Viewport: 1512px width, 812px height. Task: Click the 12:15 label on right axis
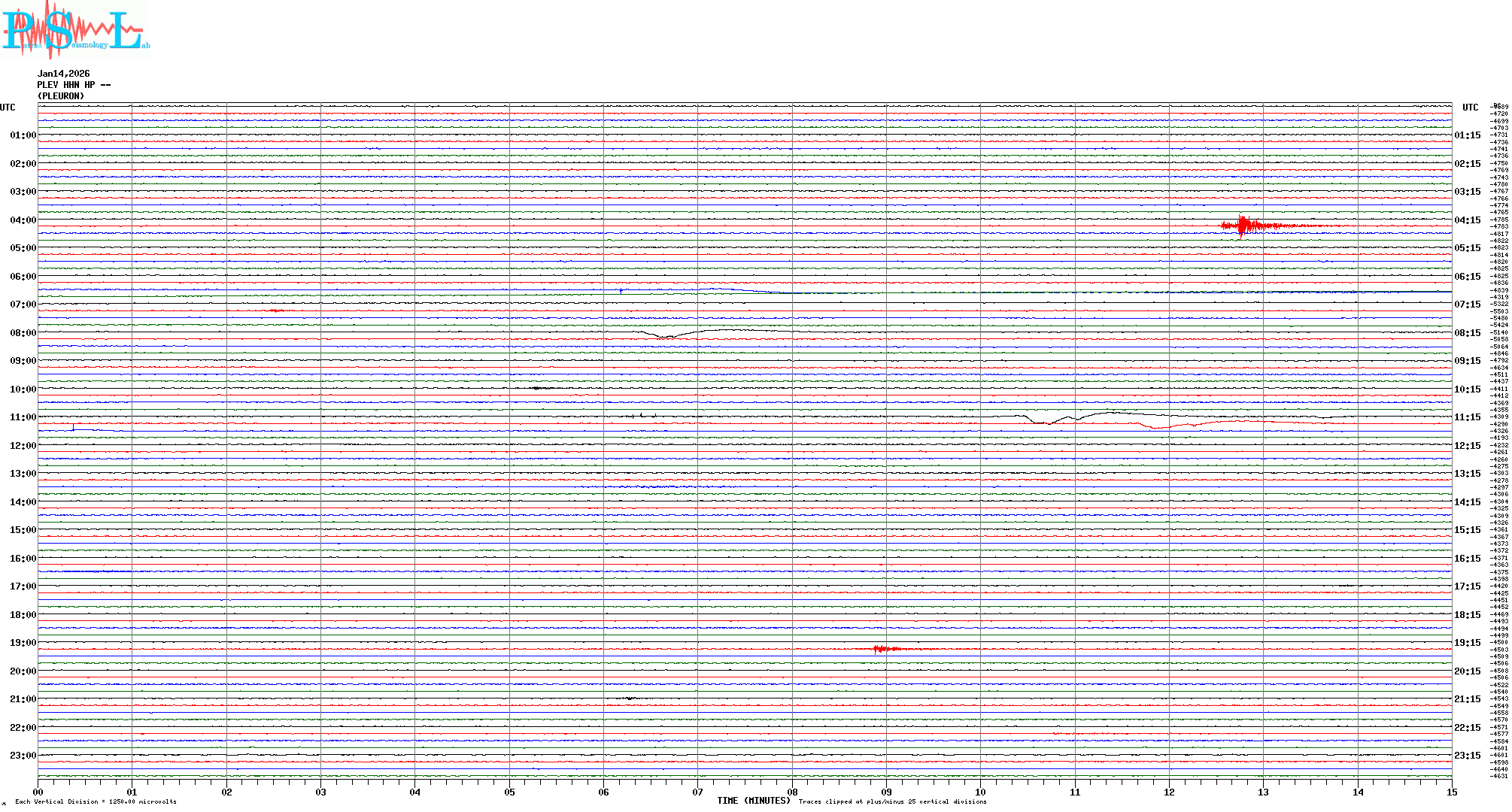(1467, 446)
